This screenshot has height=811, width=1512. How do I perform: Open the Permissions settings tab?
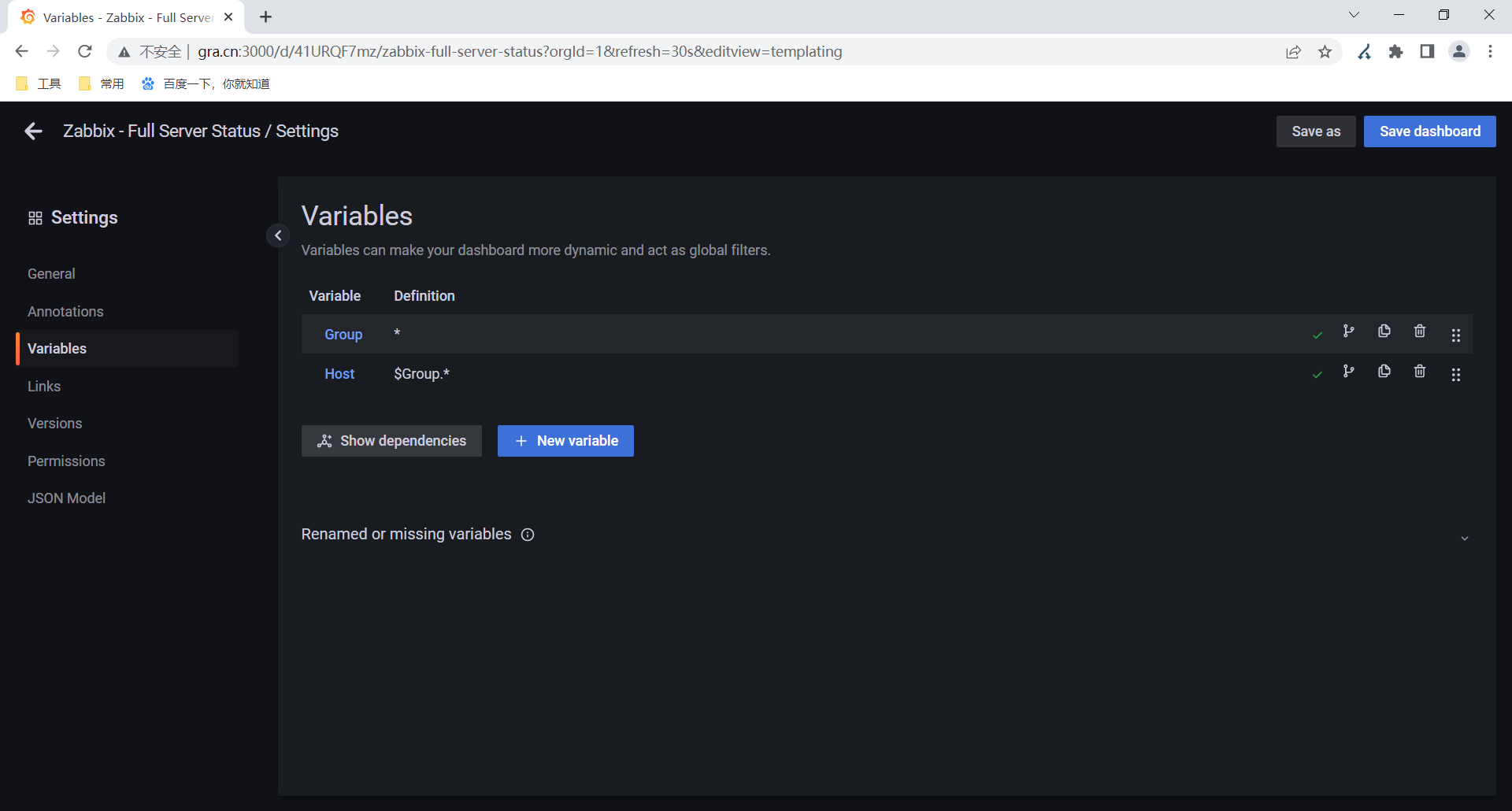tap(66, 461)
